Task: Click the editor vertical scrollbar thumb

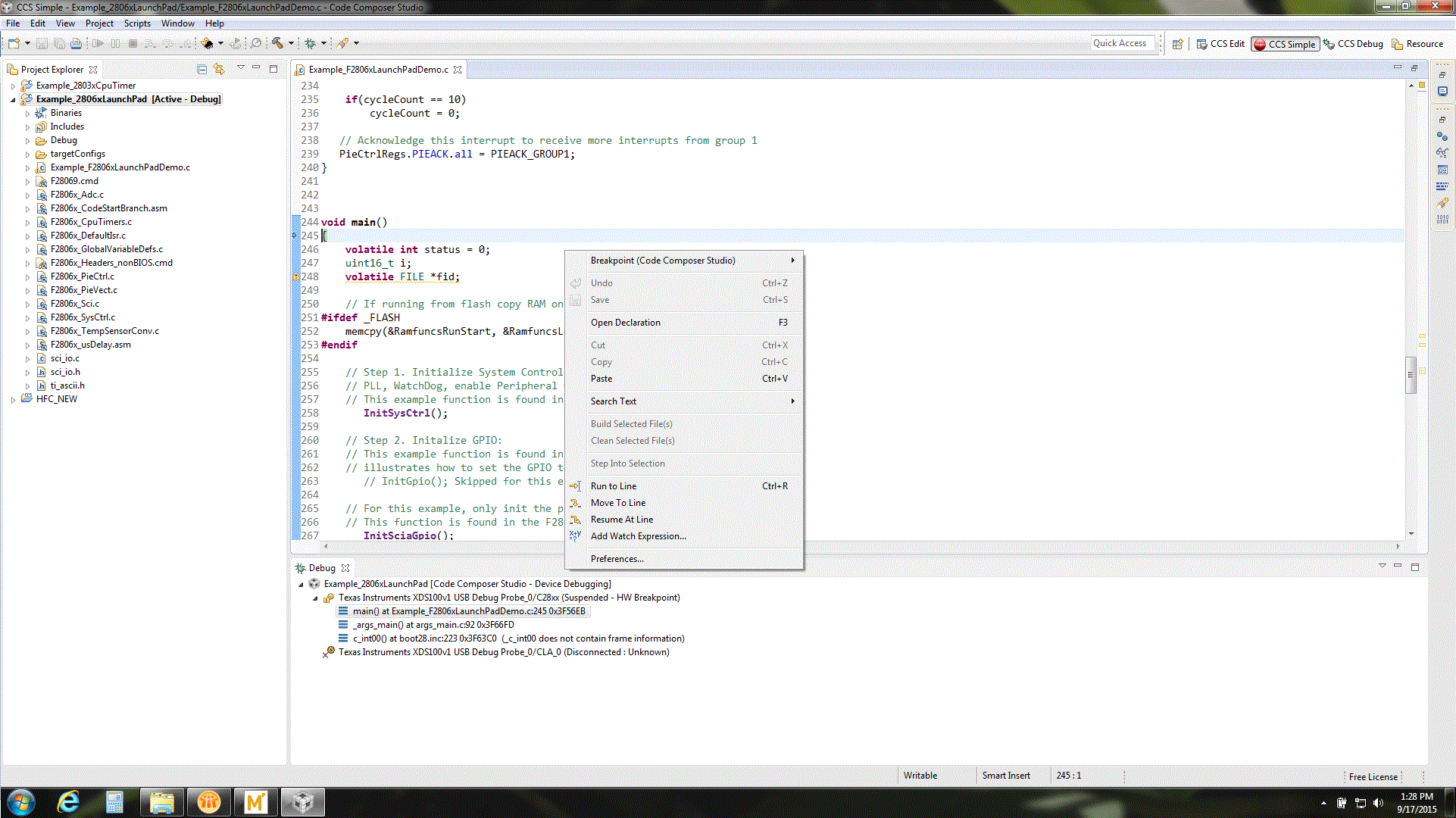Action: point(1411,375)
